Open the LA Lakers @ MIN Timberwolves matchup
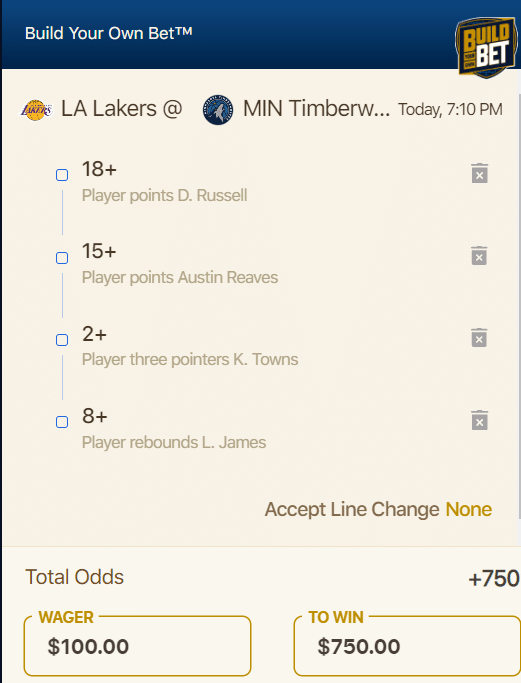 pyautogui.click(x=205, y=109)
